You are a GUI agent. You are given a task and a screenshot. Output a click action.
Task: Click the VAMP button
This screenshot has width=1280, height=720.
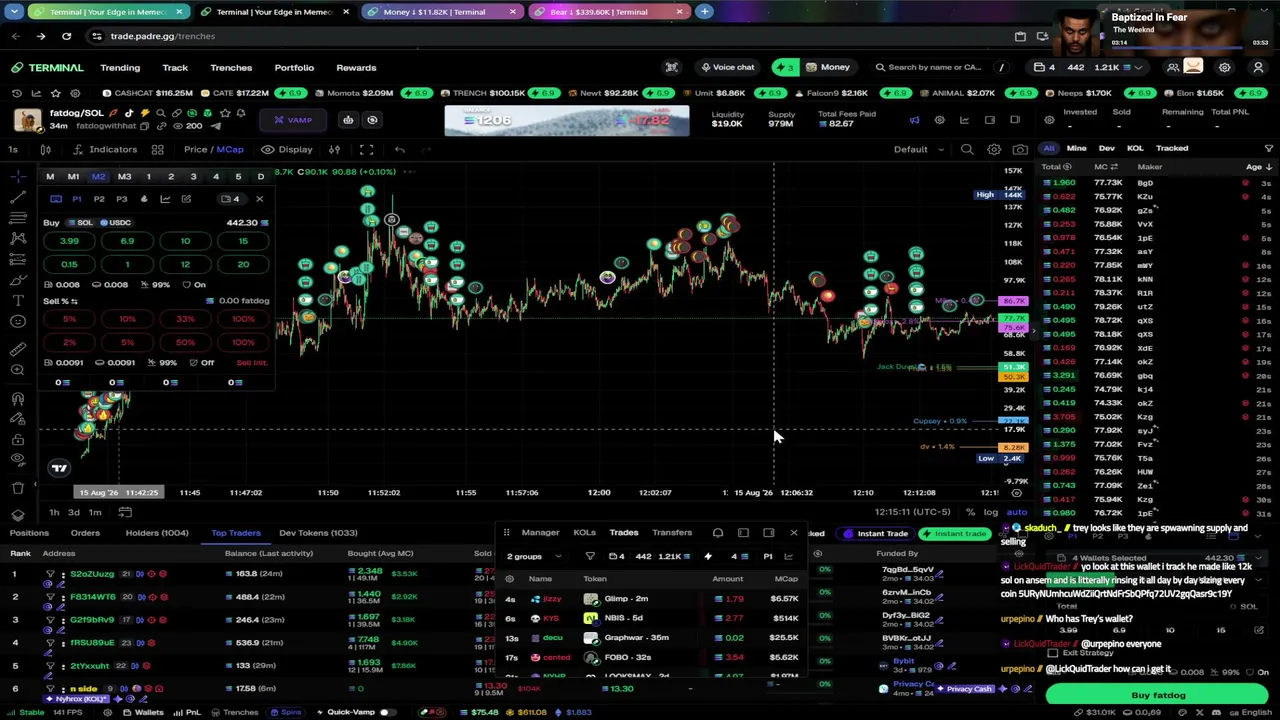(x=293, y=120)
